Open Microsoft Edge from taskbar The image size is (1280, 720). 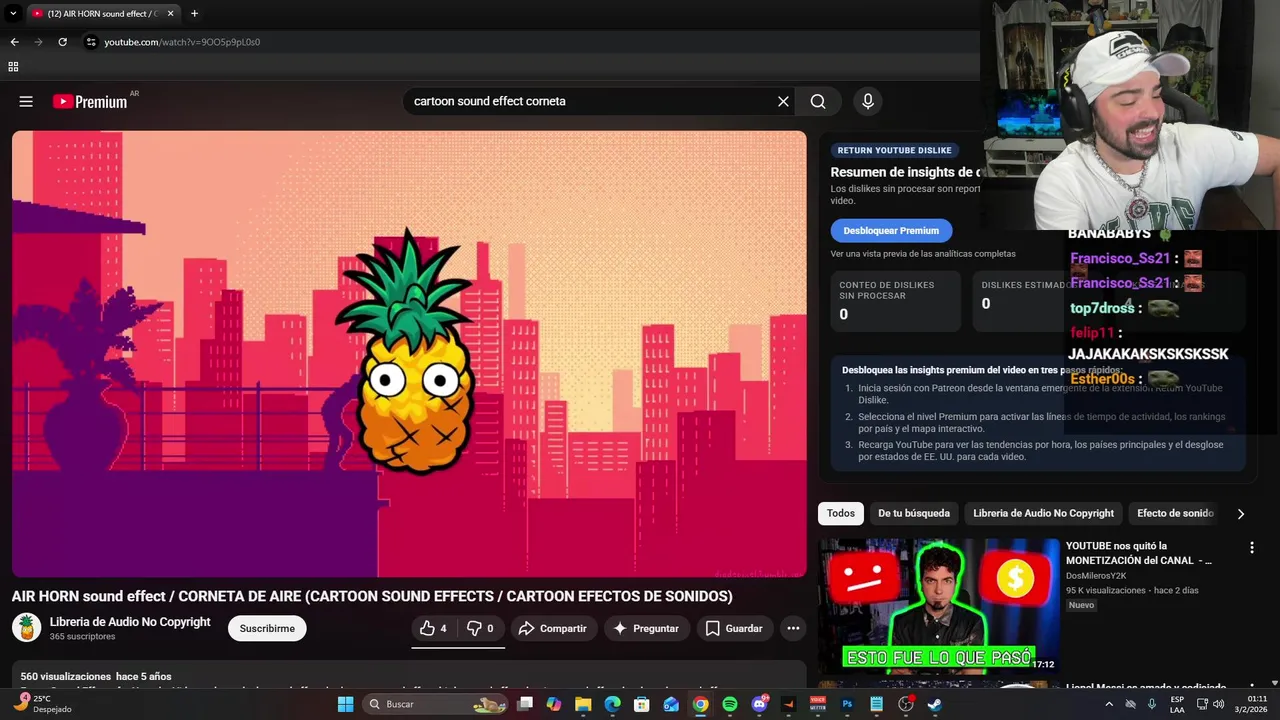click(612, 704)
